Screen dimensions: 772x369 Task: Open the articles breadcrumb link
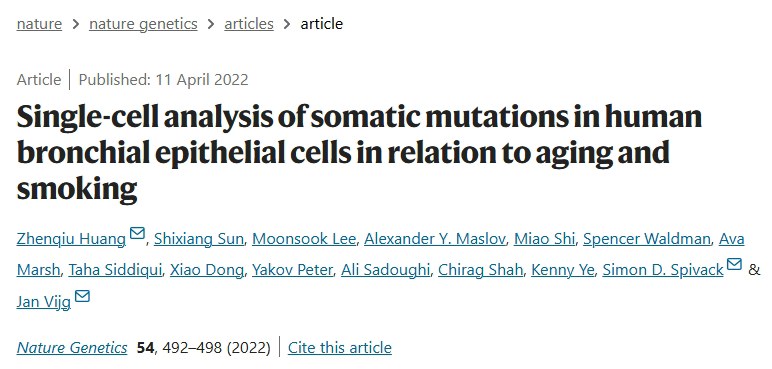249,24
